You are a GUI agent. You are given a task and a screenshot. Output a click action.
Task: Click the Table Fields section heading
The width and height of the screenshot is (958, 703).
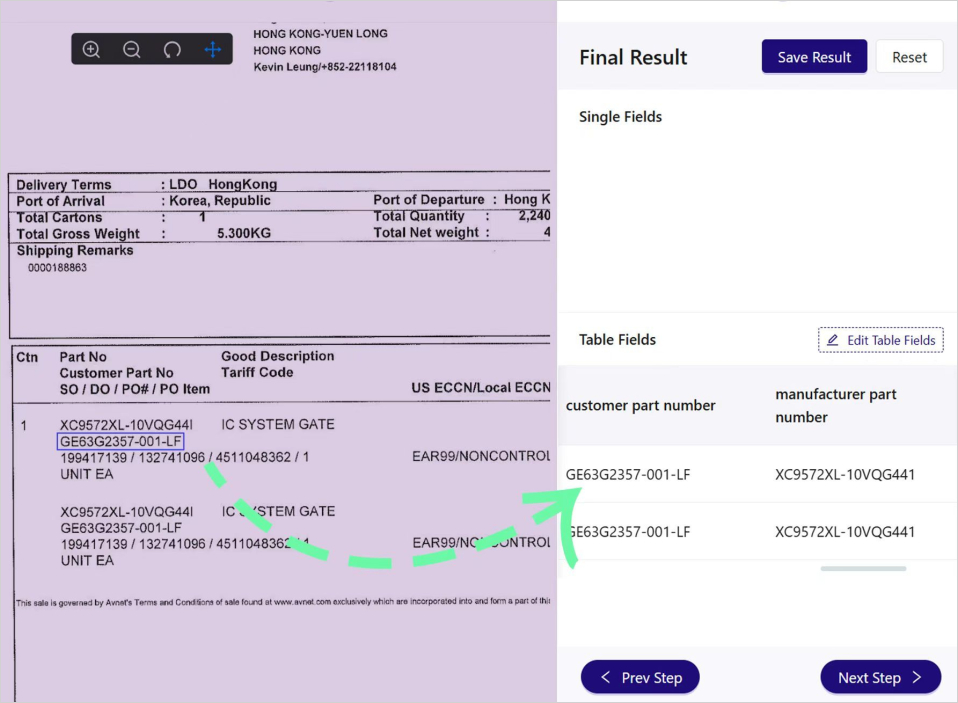pyautogui.click(x=617, y=340)
